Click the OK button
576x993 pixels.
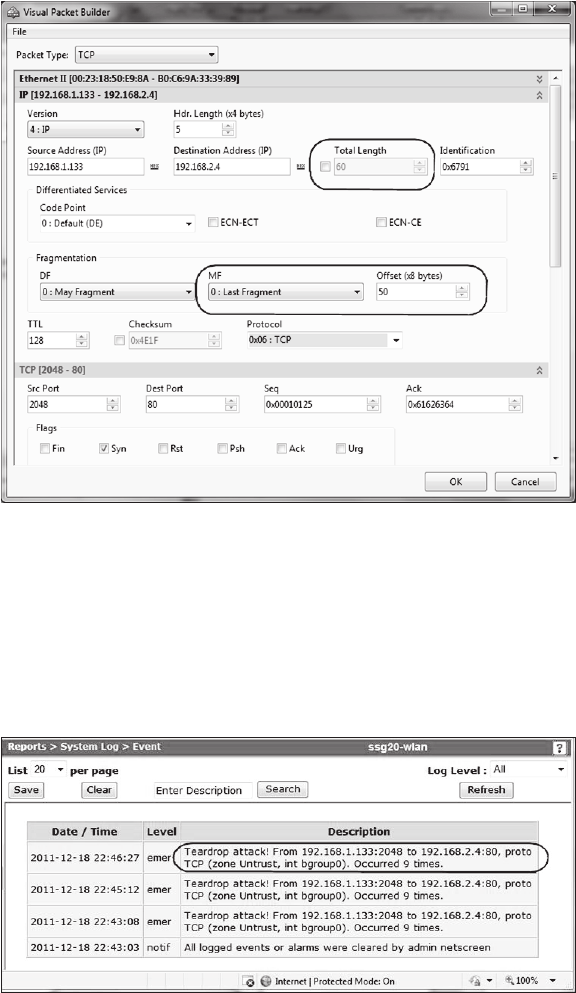[x=456, y=481]
